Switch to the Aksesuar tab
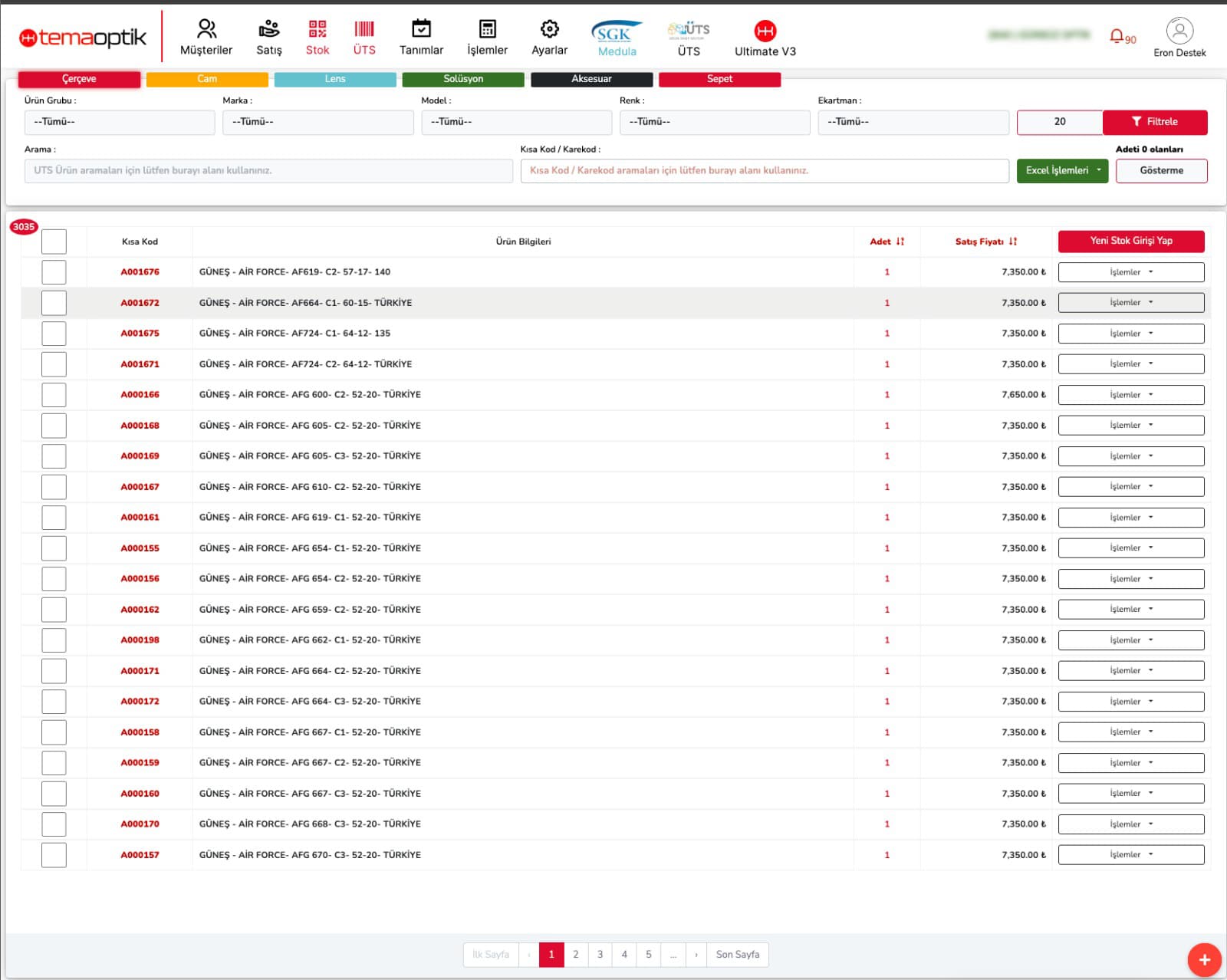Screen dimensions: 1227x980 point(591,79)
